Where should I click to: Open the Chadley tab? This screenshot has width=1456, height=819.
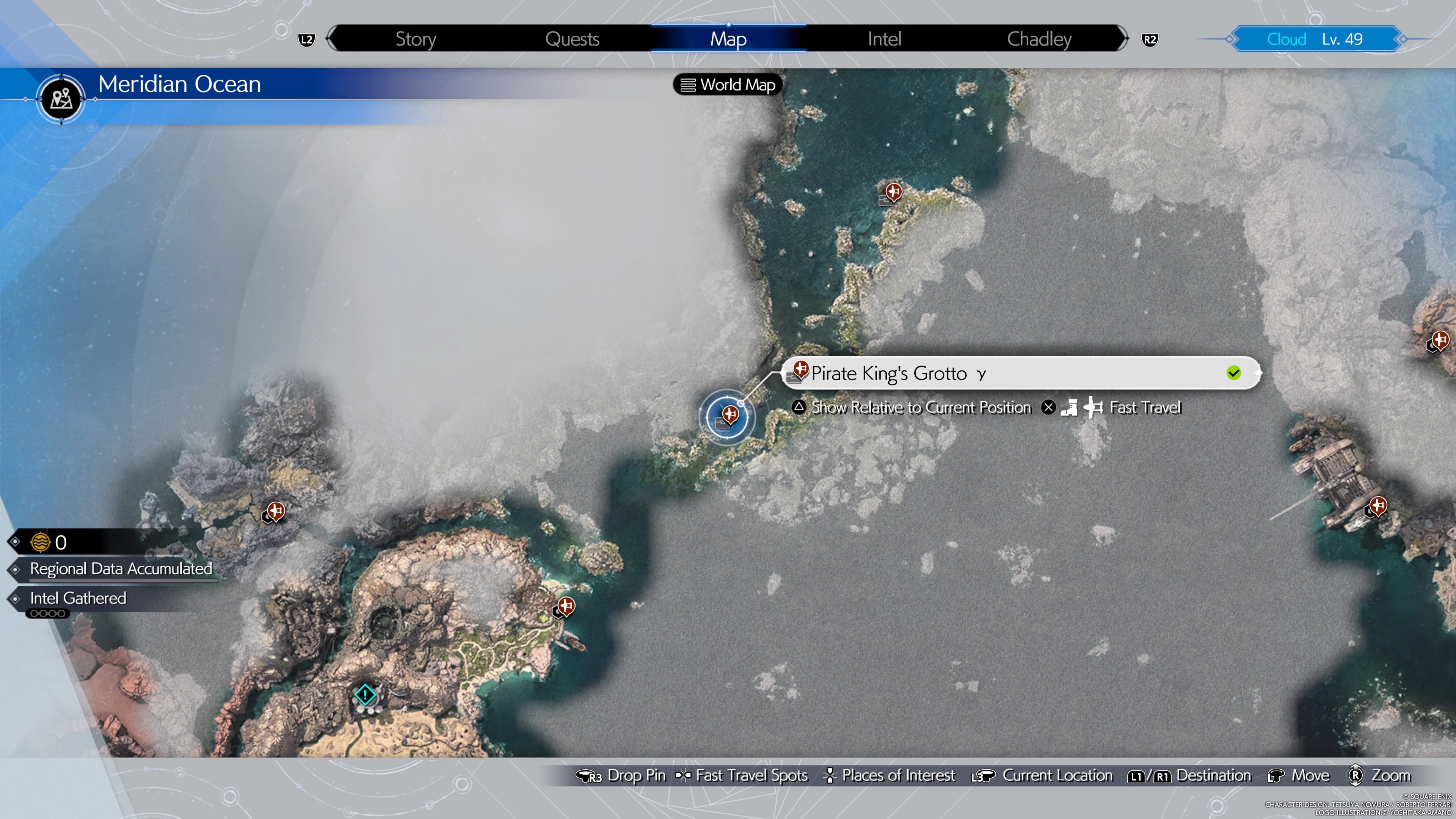click(x=1039, y=39)
